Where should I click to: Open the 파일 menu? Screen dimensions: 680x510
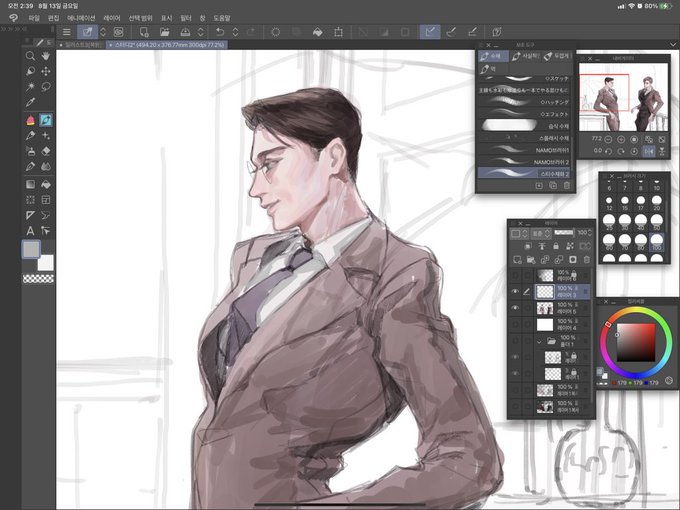[x=34, y=18]
